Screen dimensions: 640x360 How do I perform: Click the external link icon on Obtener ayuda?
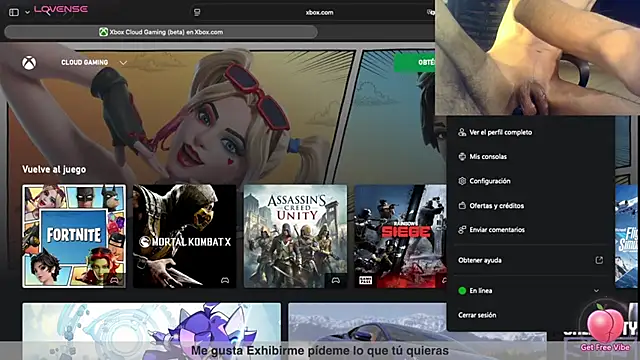click(x=599, y=260)
